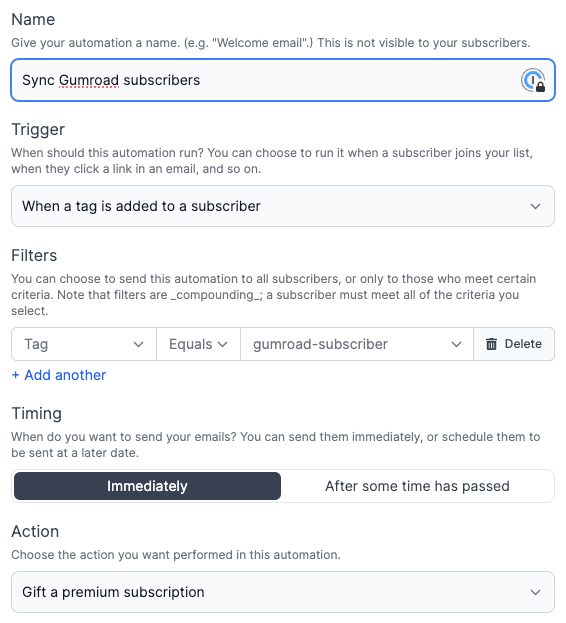Open the 'When a tag is added' trigger dropdown

(x=283, y=206)
